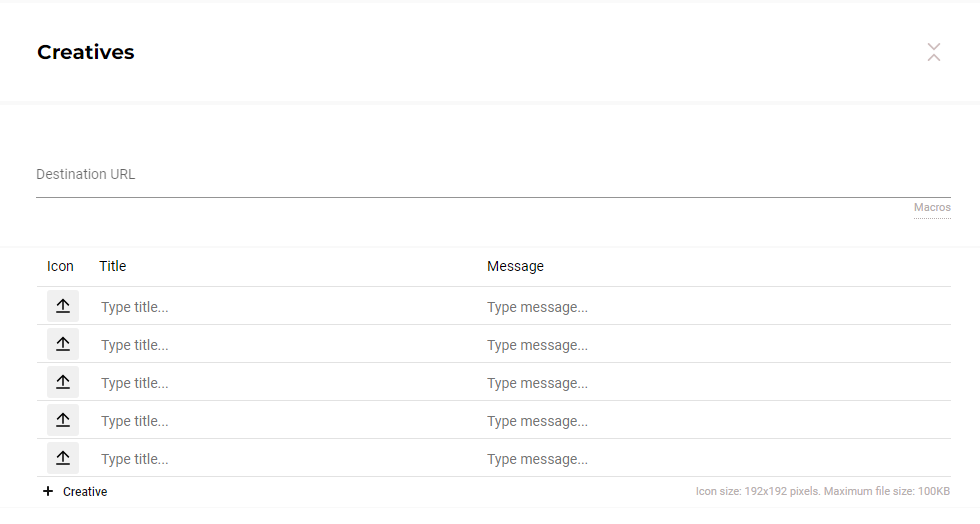Open the Macros link
980x524 pixels.
coord(931,208)
